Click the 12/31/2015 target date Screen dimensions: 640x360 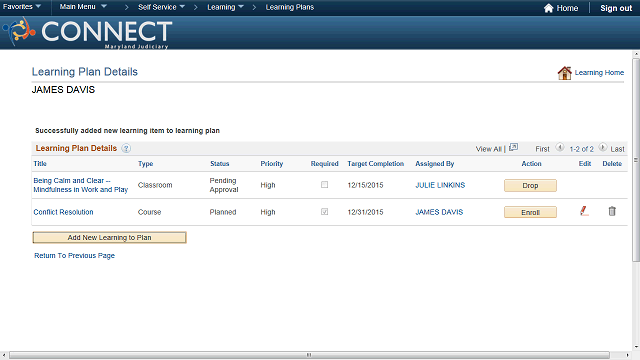point(365,212)
